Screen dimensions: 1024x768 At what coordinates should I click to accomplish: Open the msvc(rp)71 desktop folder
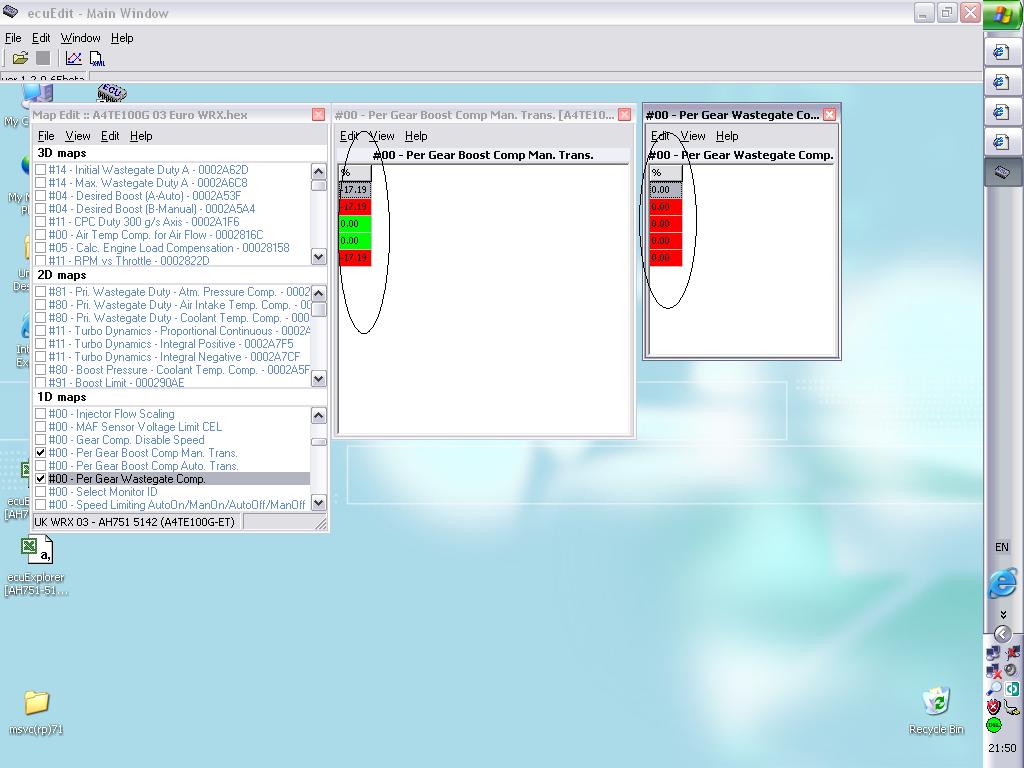click(36, 712)
